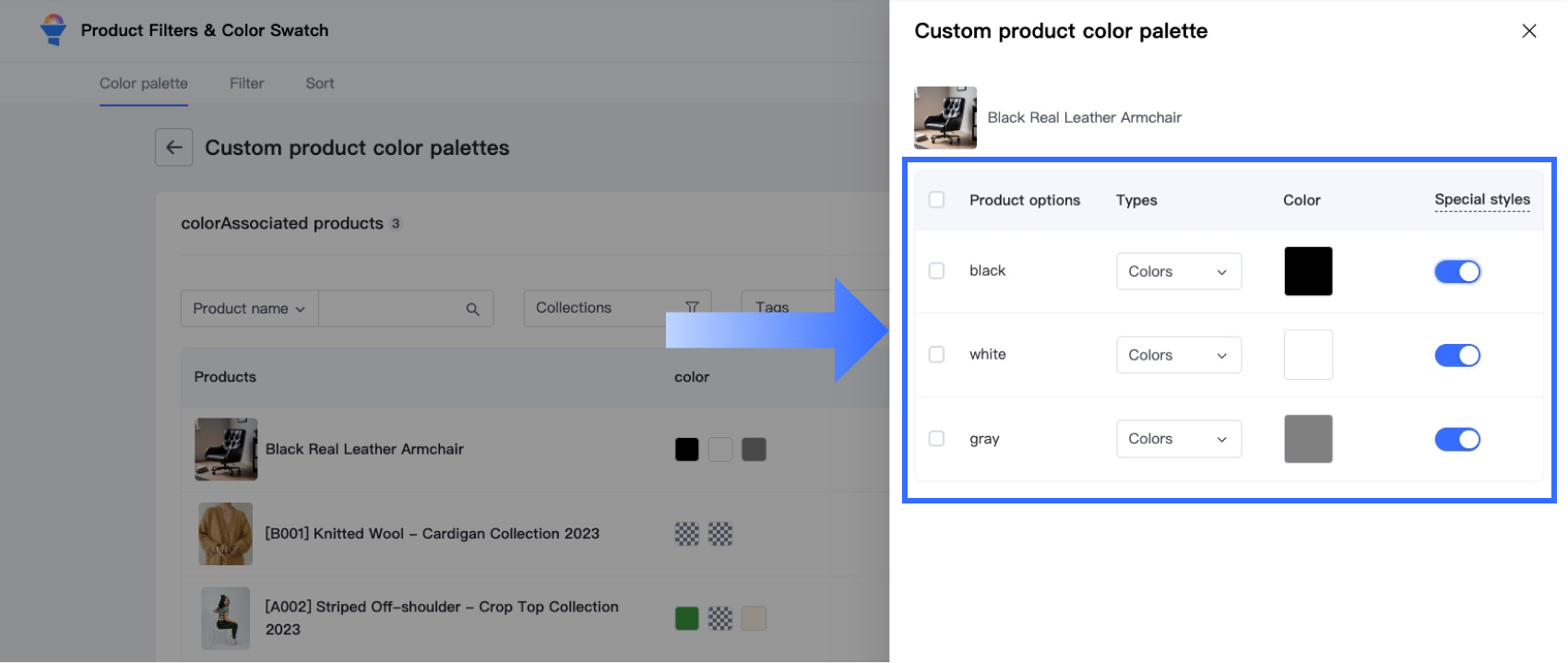Check the white option checkbox
Viewport: 1568px width, 663px height.
pyautogui.click(x=936, y=355)
